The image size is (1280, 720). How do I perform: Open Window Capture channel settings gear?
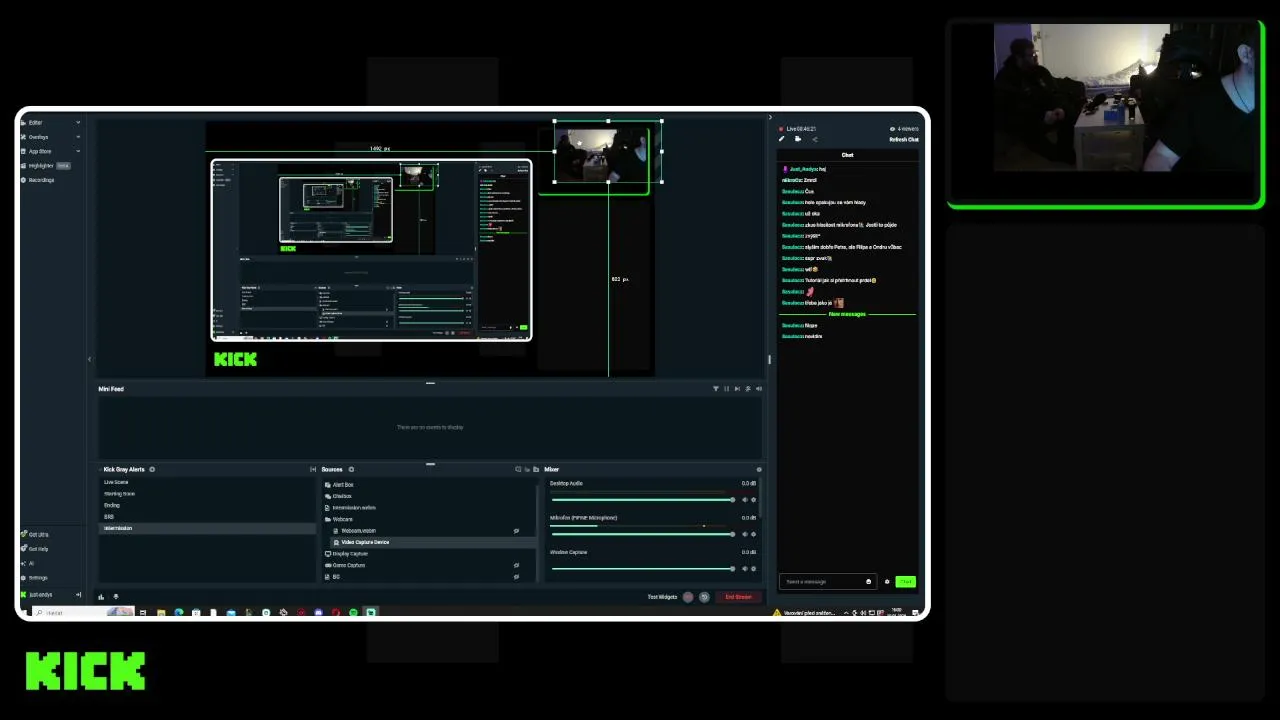pyautogui.click(x=753, y=569)
